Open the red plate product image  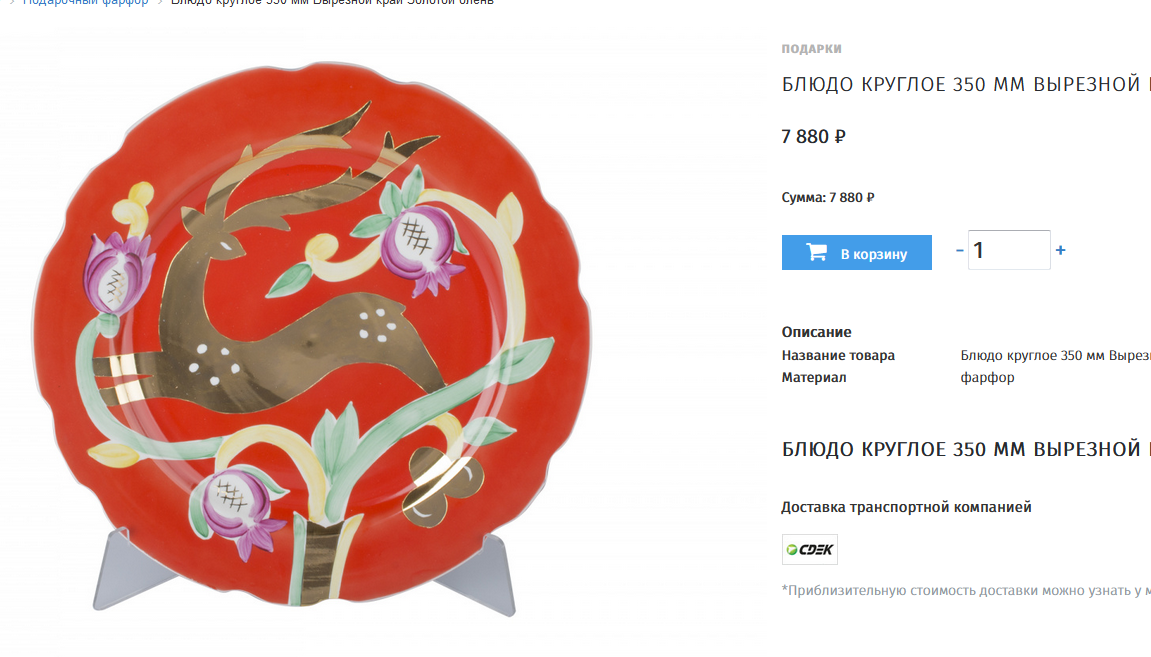312,335
